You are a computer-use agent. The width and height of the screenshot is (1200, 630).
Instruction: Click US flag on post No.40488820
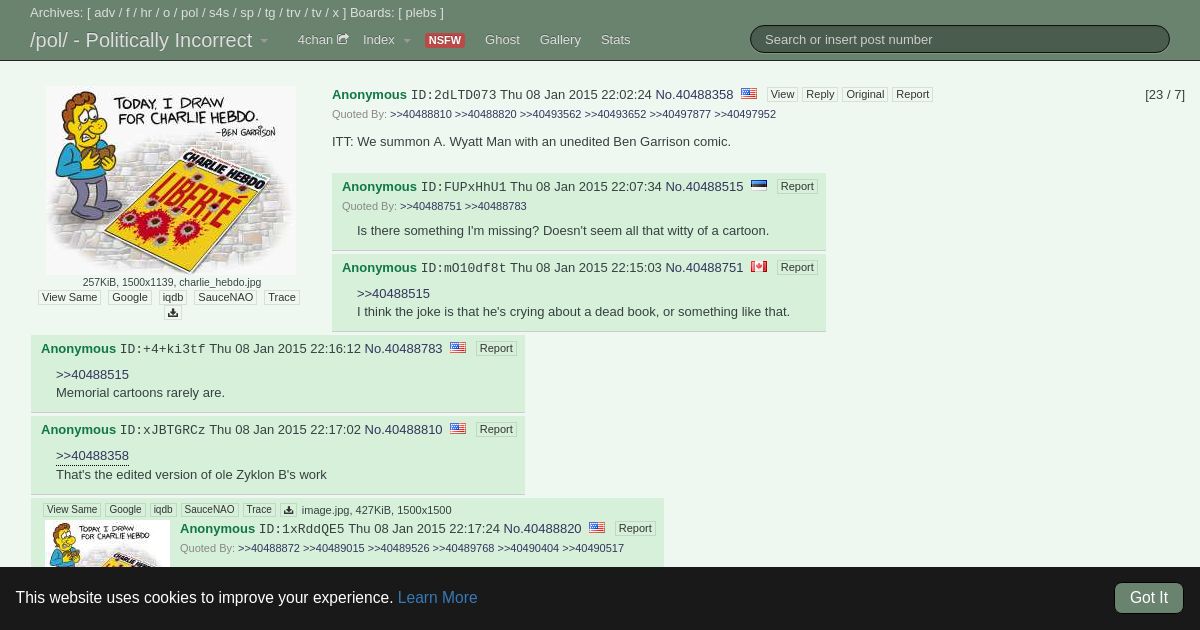point(597,528)
